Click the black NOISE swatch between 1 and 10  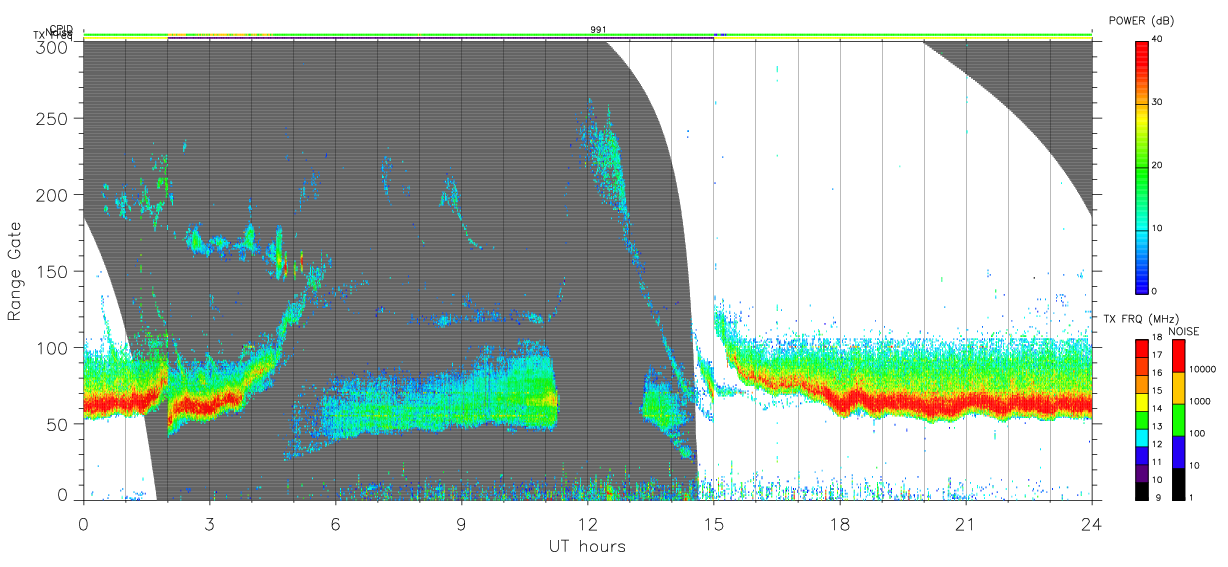coord(1177,484)
